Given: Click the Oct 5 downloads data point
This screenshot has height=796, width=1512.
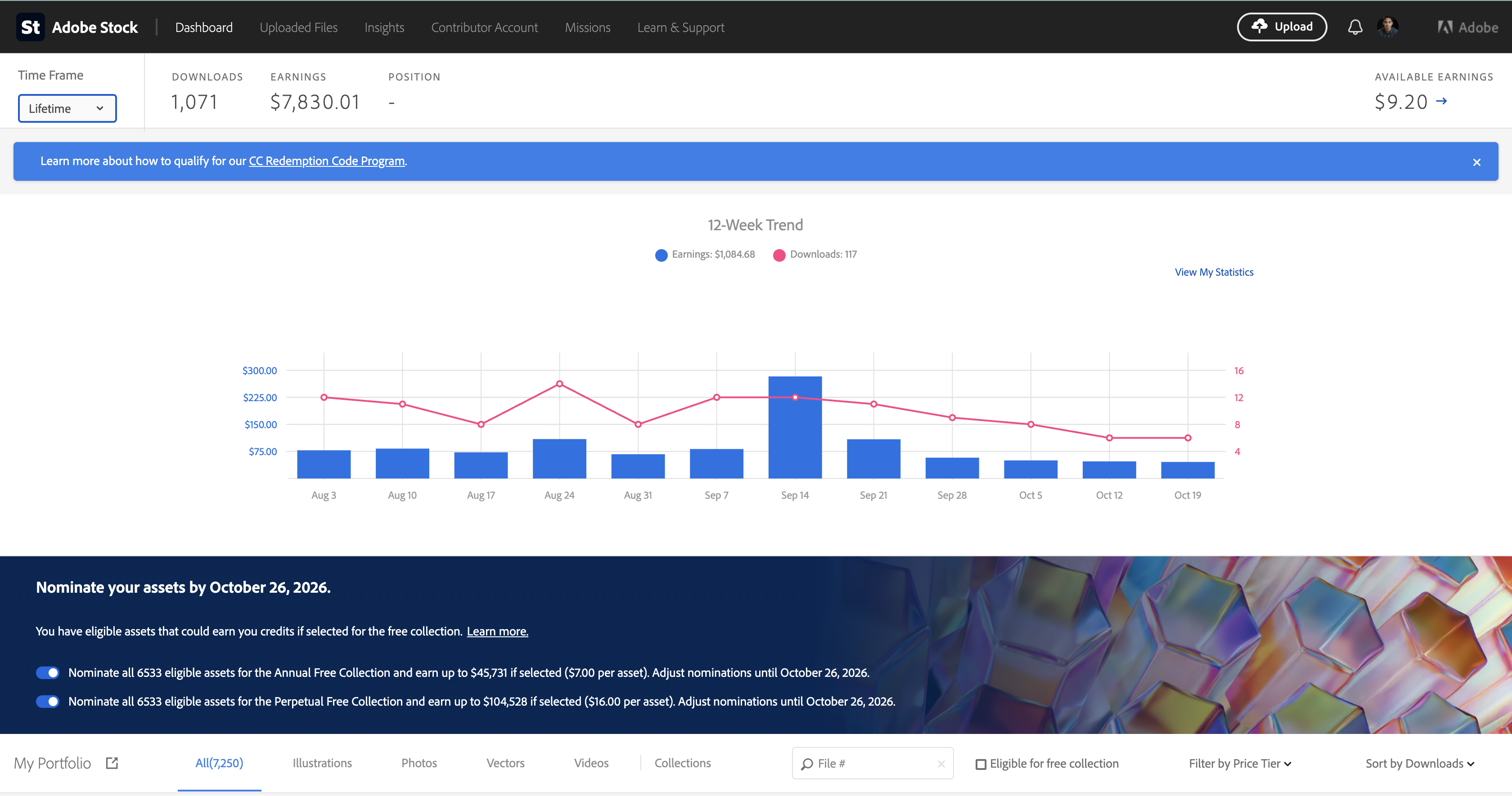Looking at the screenshot, I should [1030, 424].
